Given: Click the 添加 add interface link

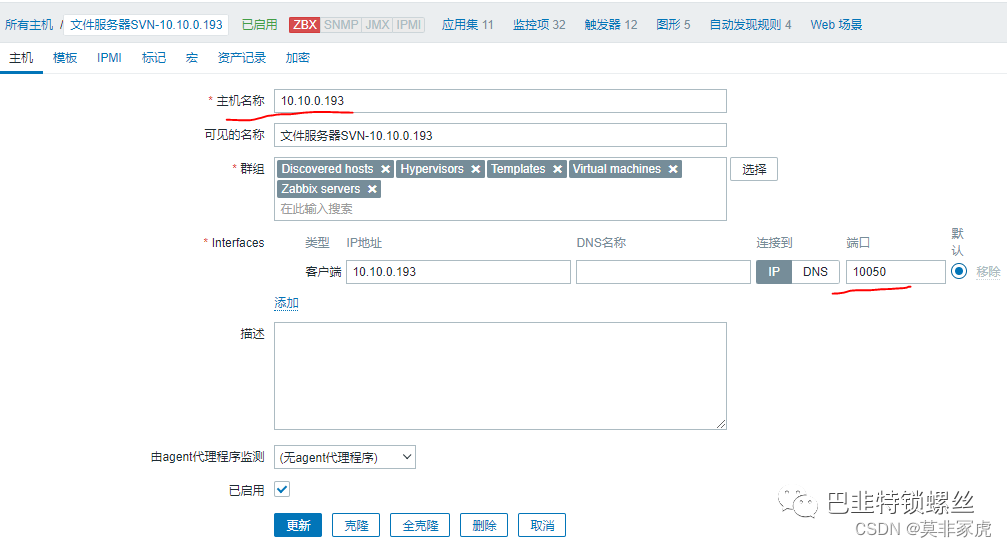Looking at the screenshot, I should pos(286,303).
